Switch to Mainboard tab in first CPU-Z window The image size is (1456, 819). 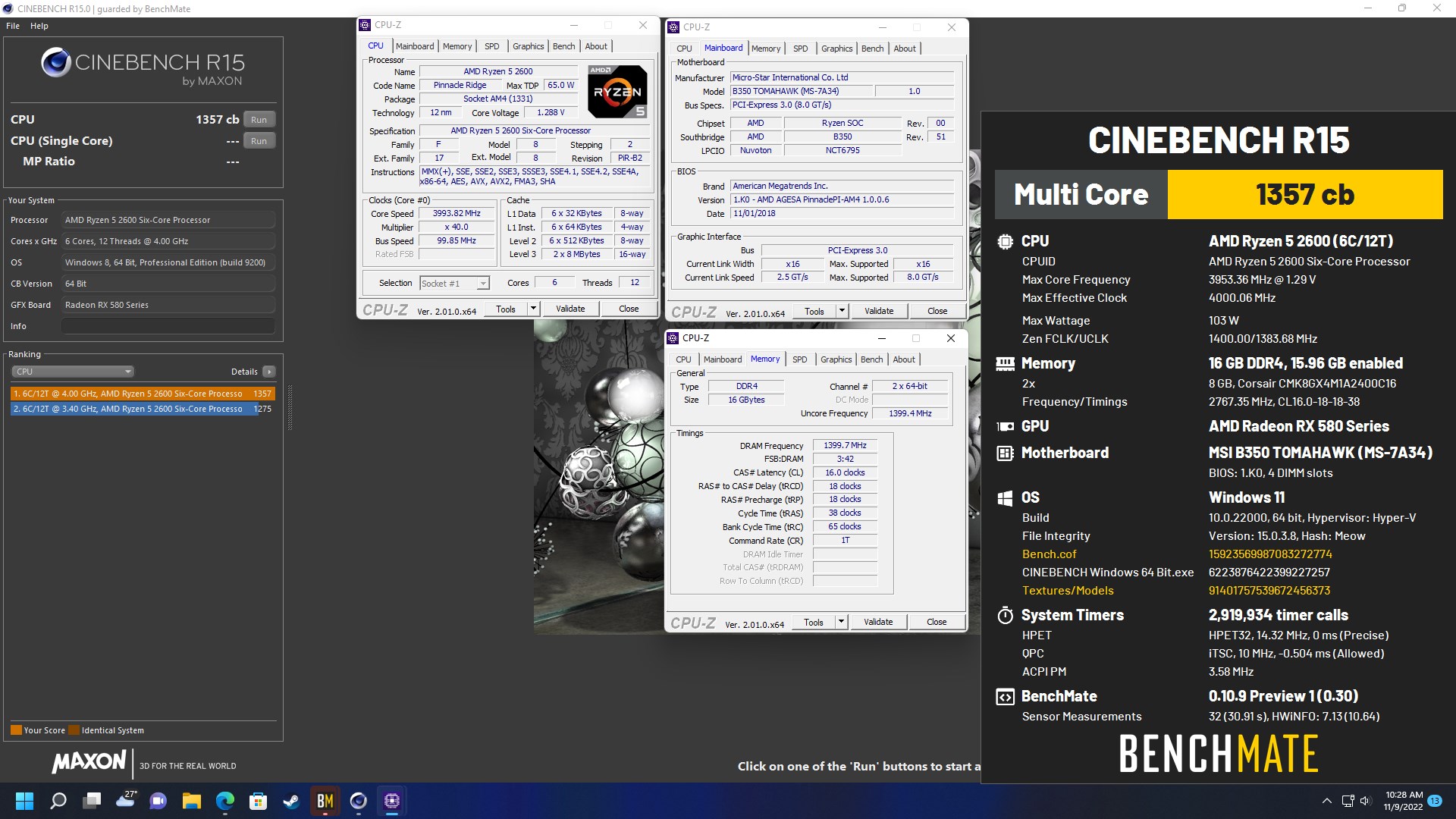415,46
